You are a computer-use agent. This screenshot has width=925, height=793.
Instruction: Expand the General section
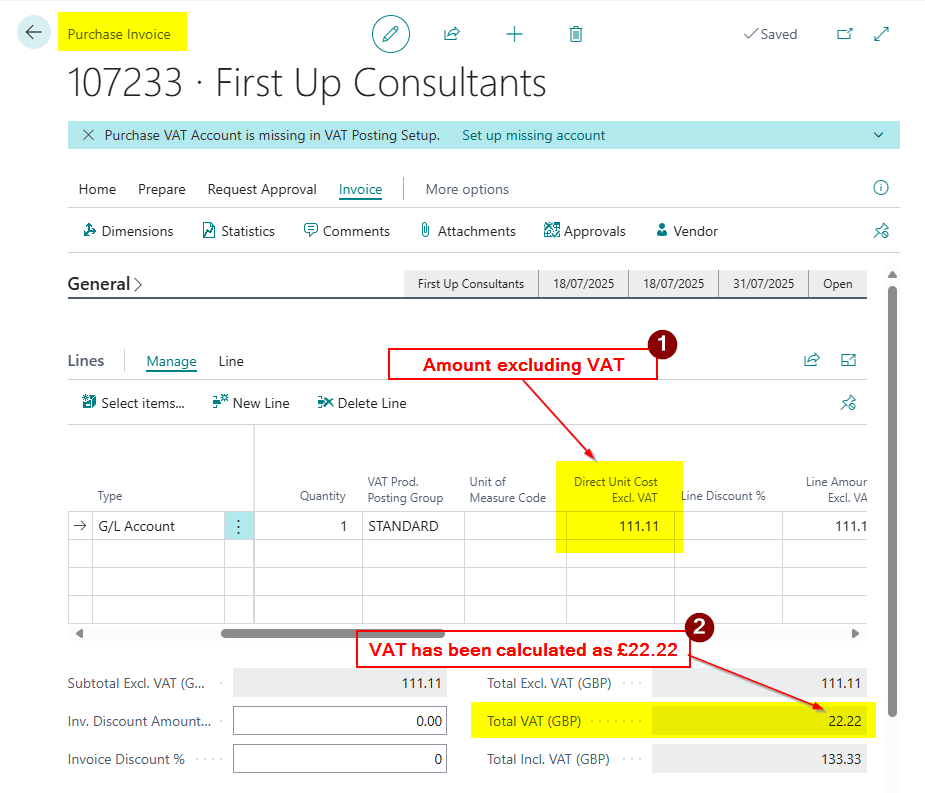pos(105,284)
